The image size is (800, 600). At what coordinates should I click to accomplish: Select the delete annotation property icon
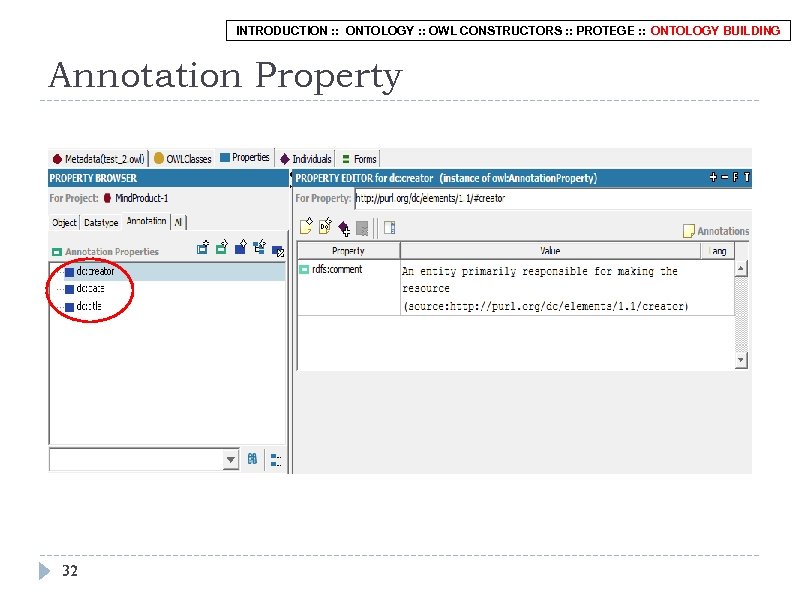[x=278, y=248]
